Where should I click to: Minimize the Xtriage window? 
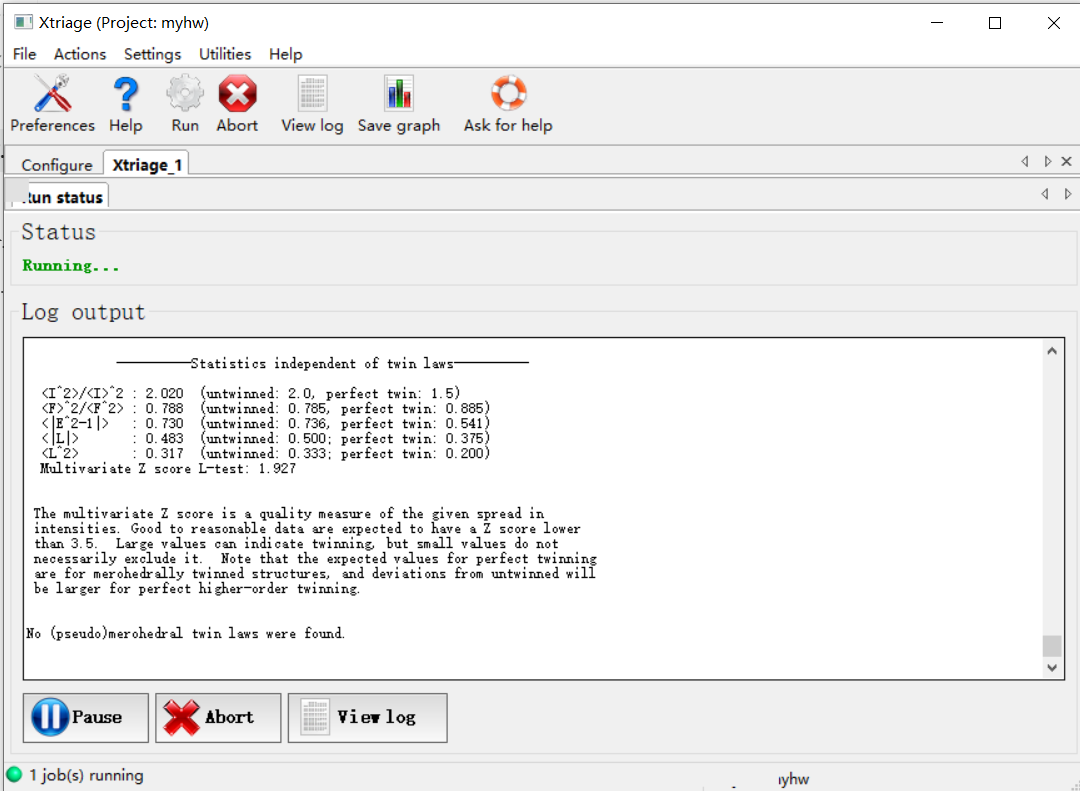pos(937,23)
